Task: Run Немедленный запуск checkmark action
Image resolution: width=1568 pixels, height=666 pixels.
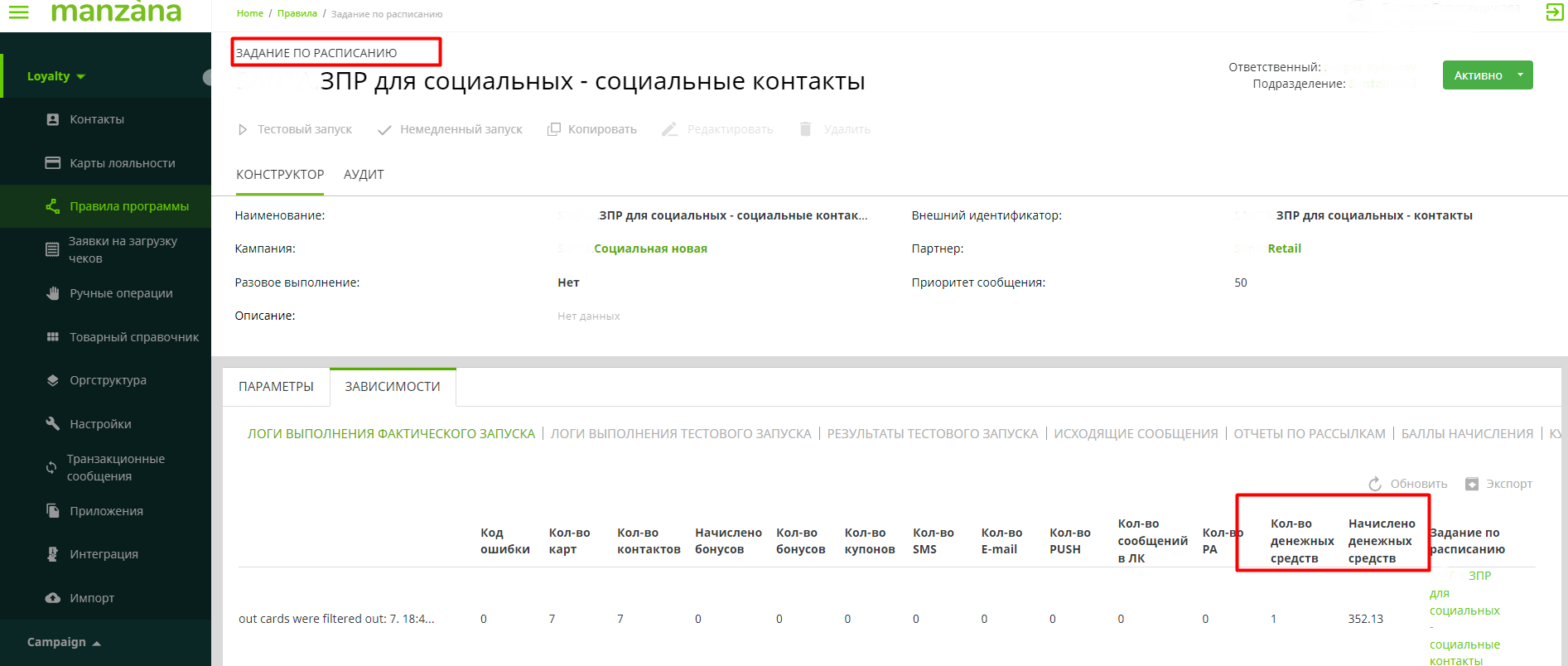Action: coord(384,130)
